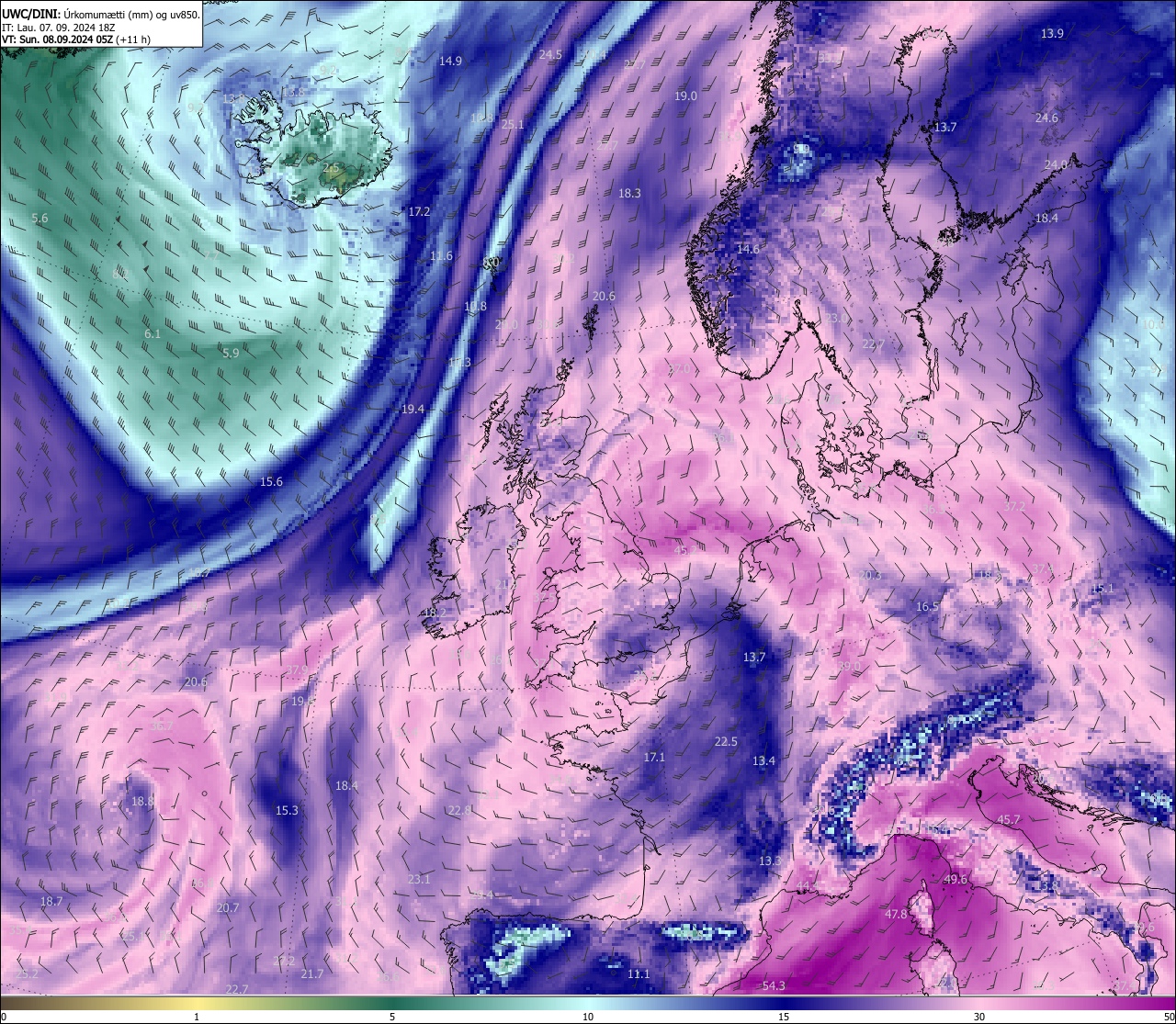The height and width of the screenshot is (1024, 1176).
Task: Click the 14.9 value label
Action: tap(450, 62)
